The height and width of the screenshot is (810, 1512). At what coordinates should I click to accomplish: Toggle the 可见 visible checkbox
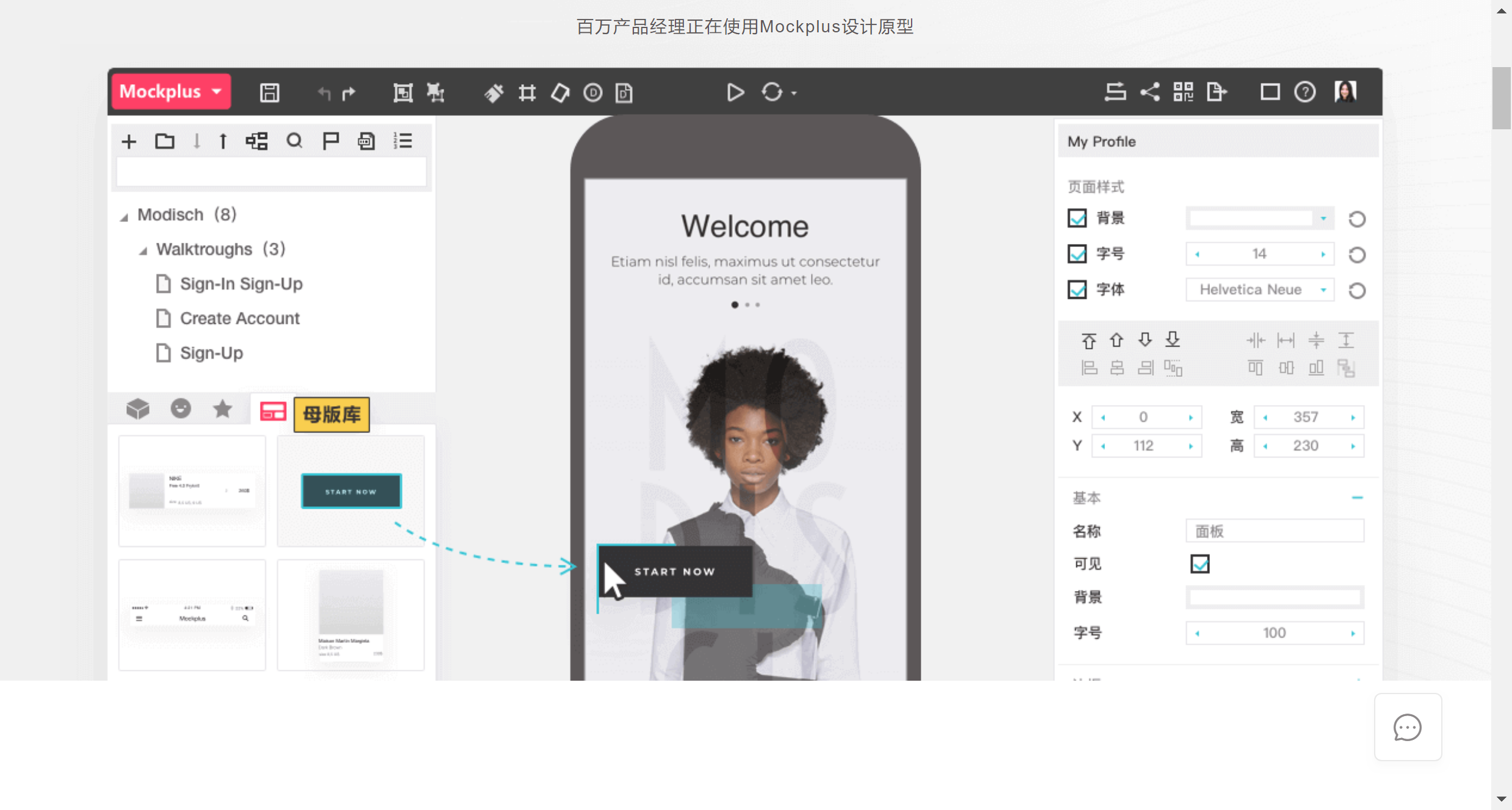coord(1200,564)
